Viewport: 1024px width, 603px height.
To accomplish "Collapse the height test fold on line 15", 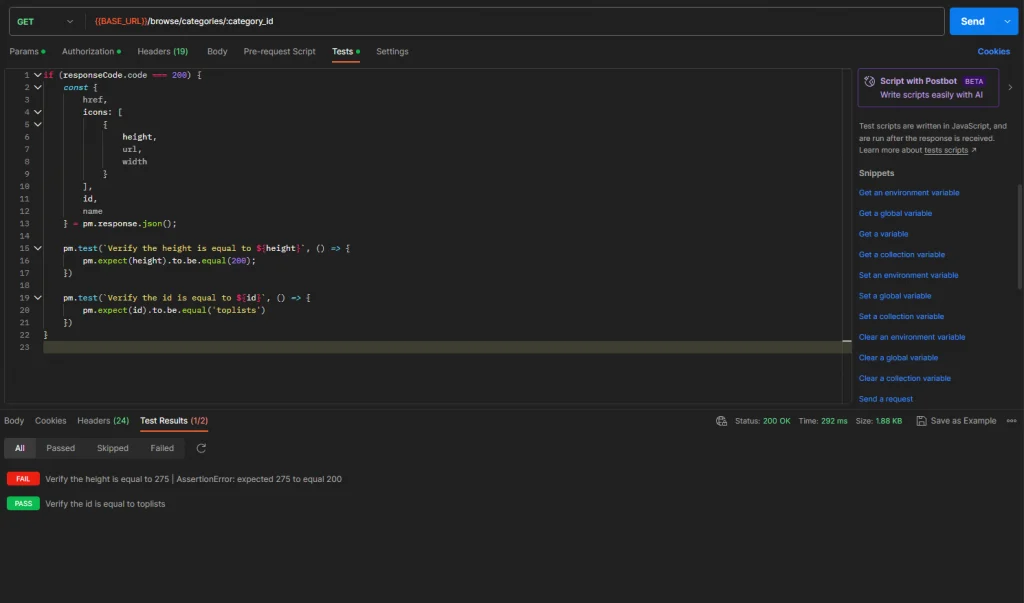I will click(x=37, y=248).
